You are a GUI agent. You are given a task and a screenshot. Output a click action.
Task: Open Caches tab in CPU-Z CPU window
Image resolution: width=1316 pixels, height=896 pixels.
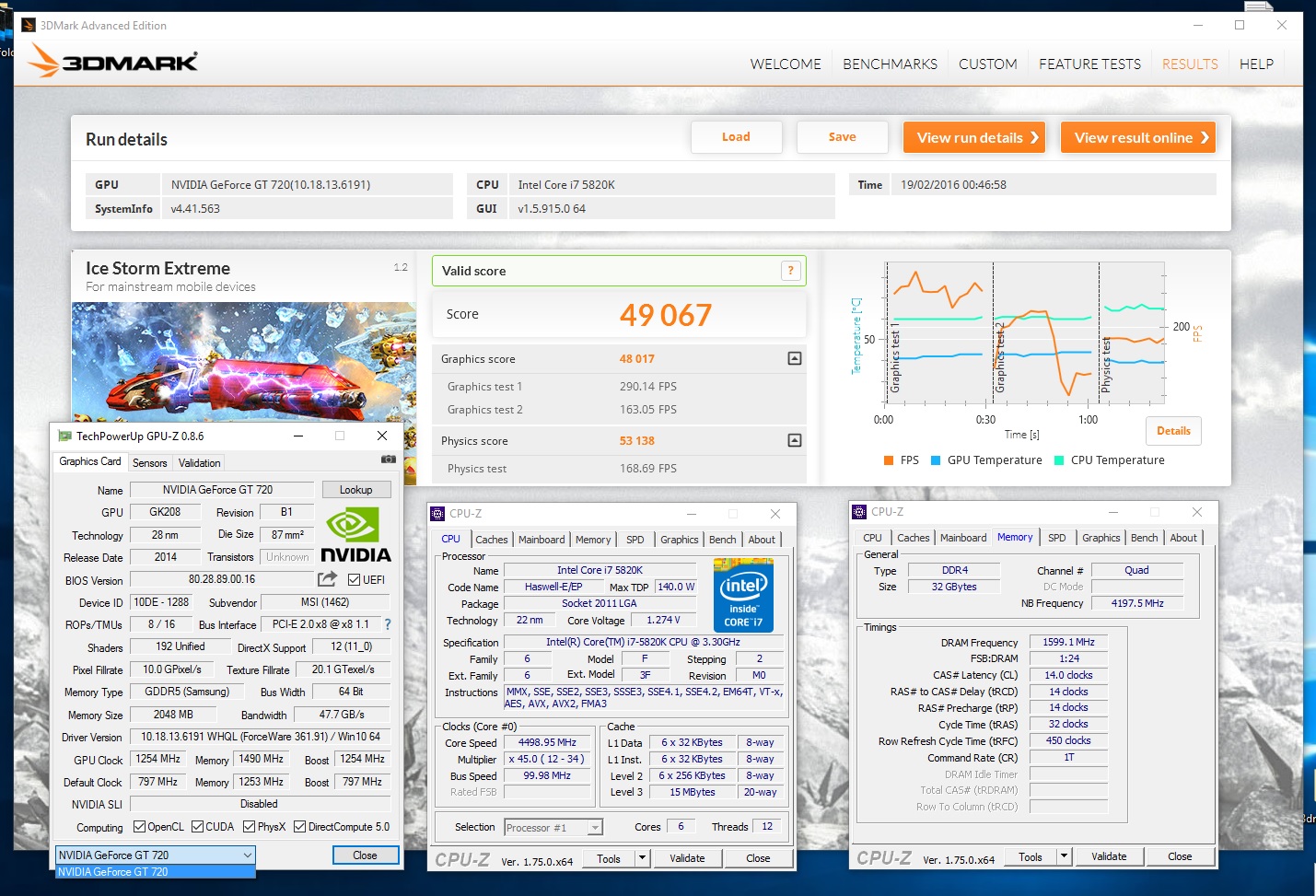click(x=492, y=540)
